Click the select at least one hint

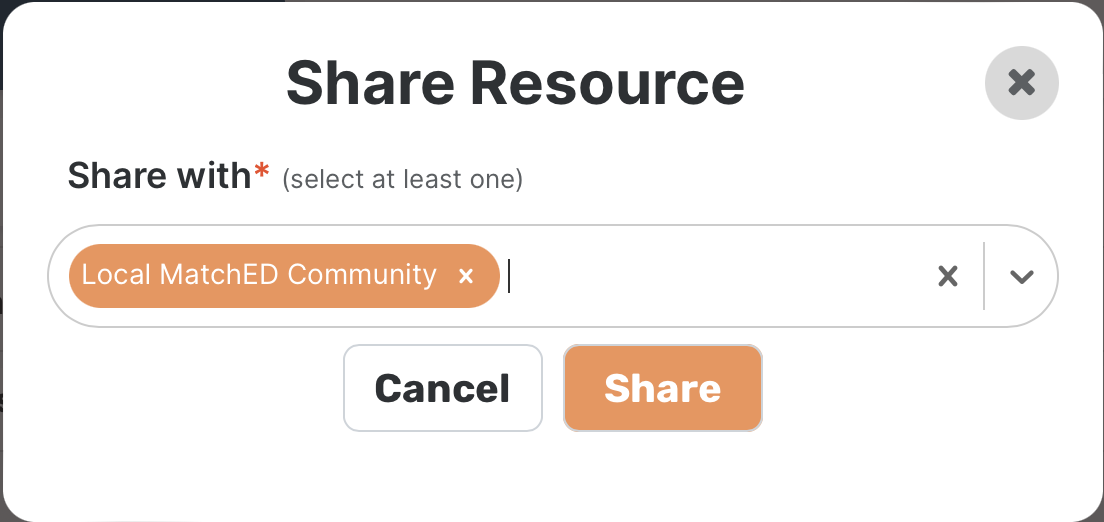[x=402, y=180]
